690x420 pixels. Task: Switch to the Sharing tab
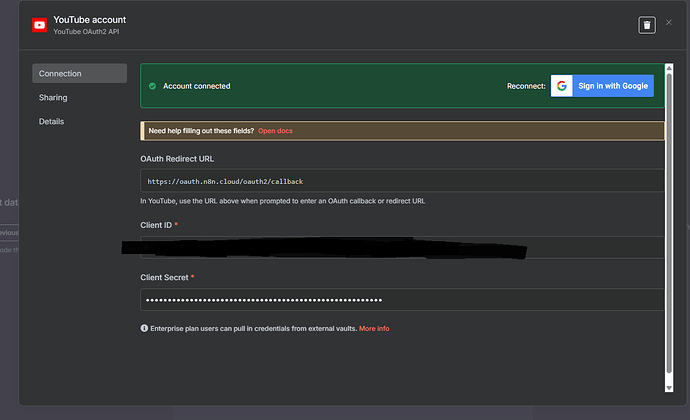53,98
